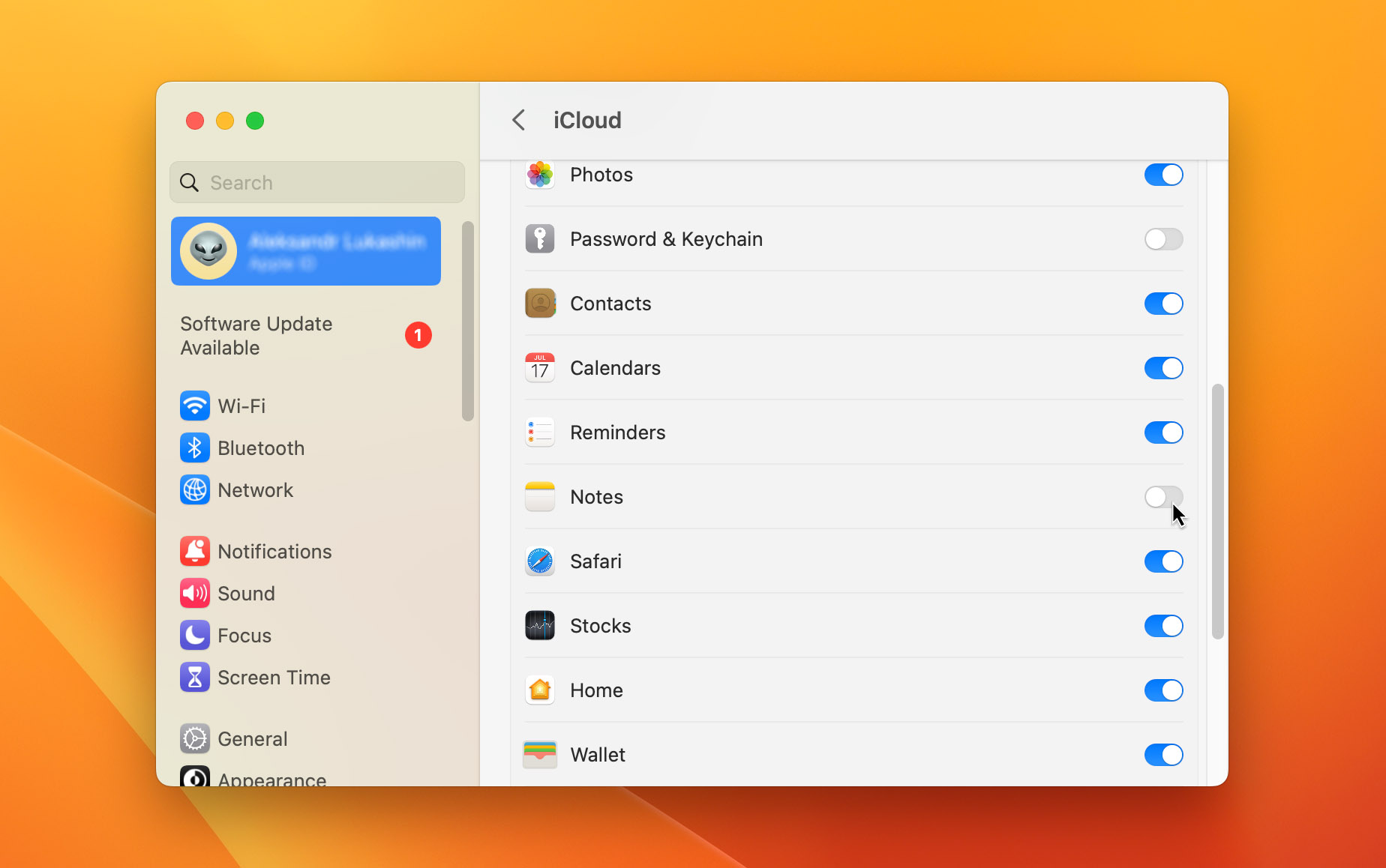
Task: Click the Reminders app icon
Action: (x=540, y=433)
